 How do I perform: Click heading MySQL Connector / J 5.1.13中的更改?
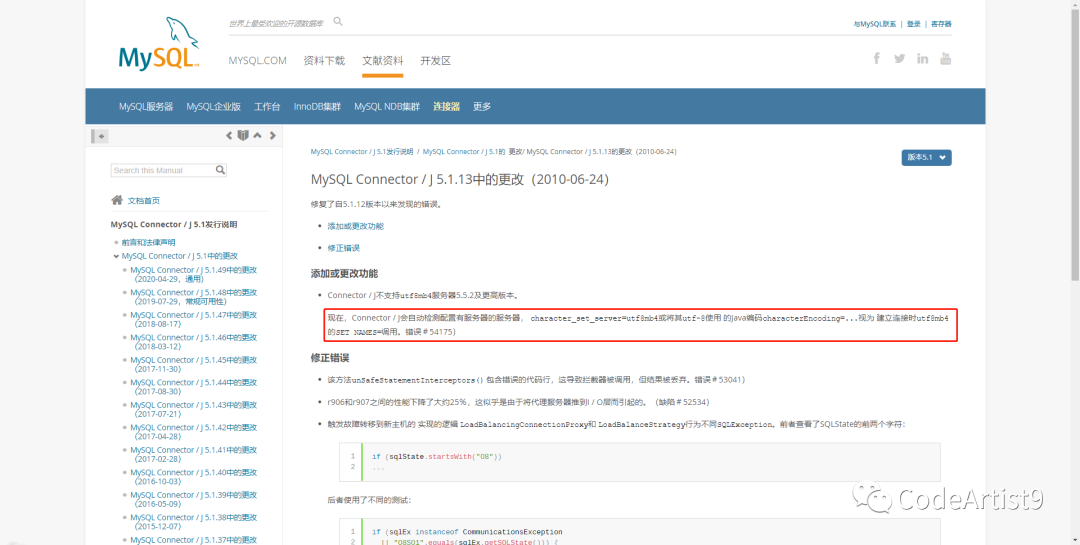(460, 179)
